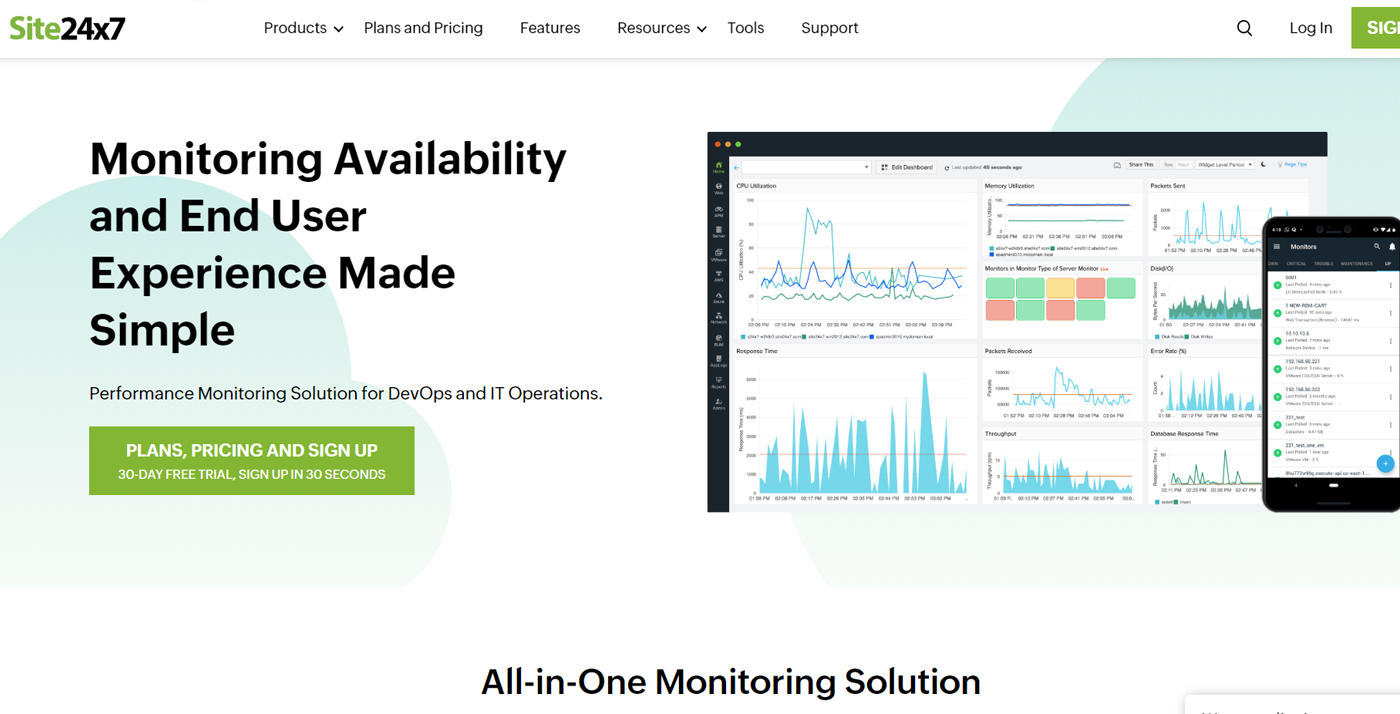Go to Plans and Pricing page
The height and width of the screenshot is (714, 1400).
423,28
